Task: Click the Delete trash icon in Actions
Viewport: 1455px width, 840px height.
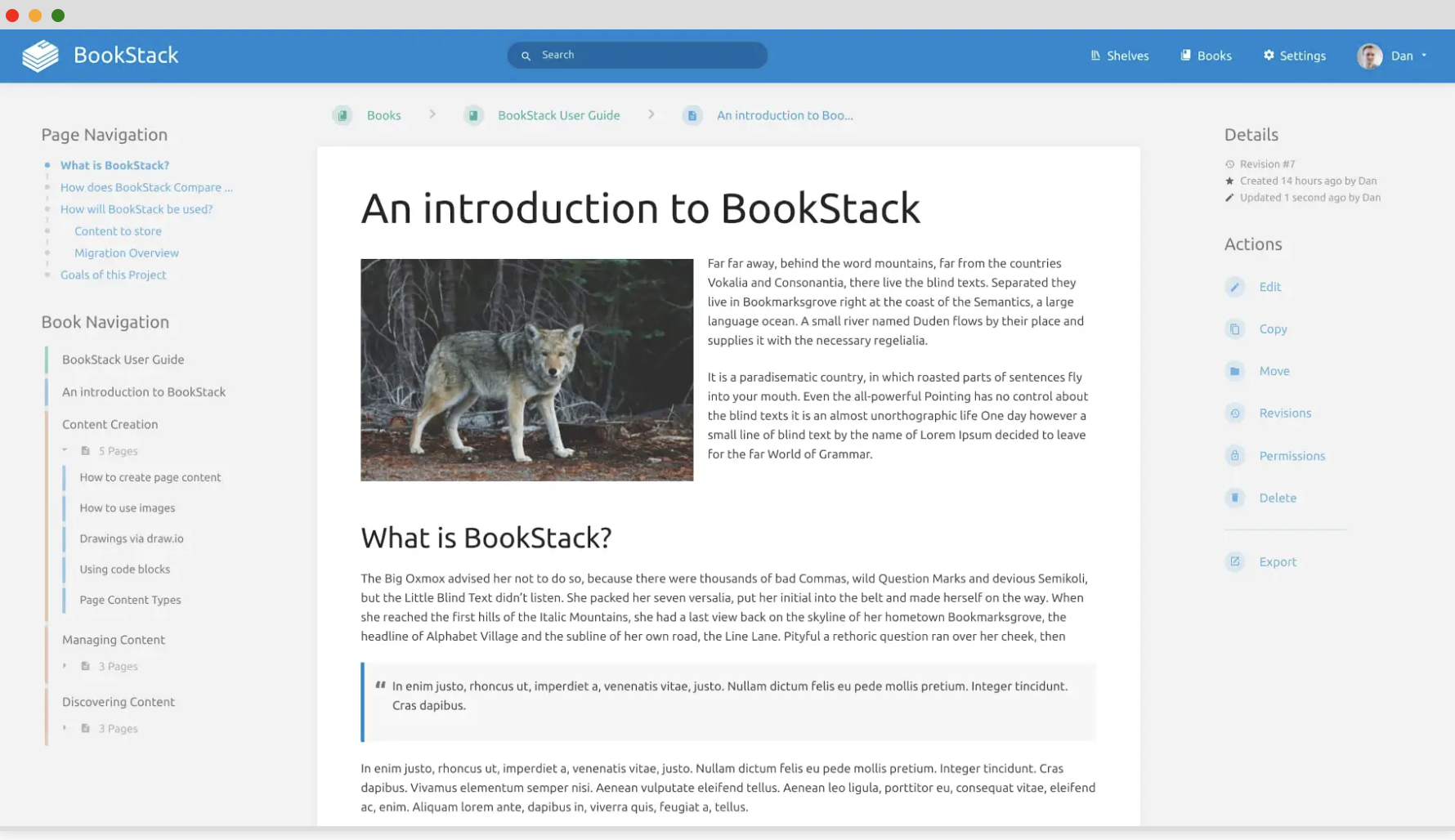Action: 1235,498
